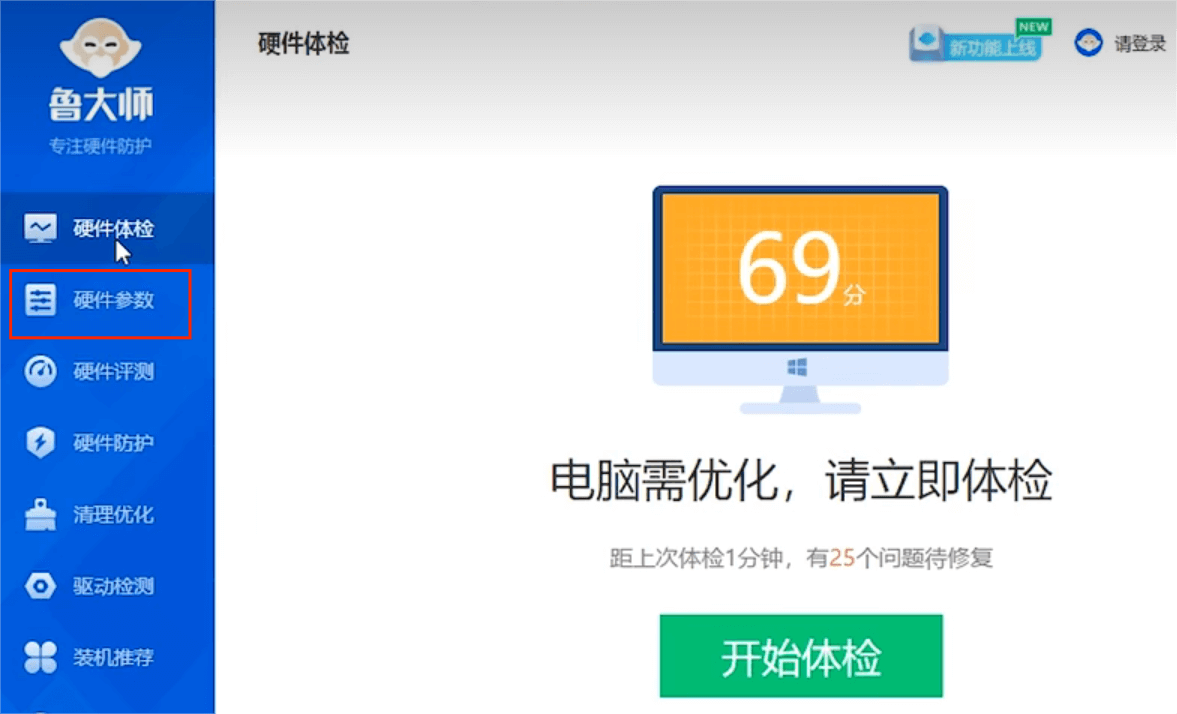
Task: Click the blue user avatar icon
Action: tap(1088, 43)
